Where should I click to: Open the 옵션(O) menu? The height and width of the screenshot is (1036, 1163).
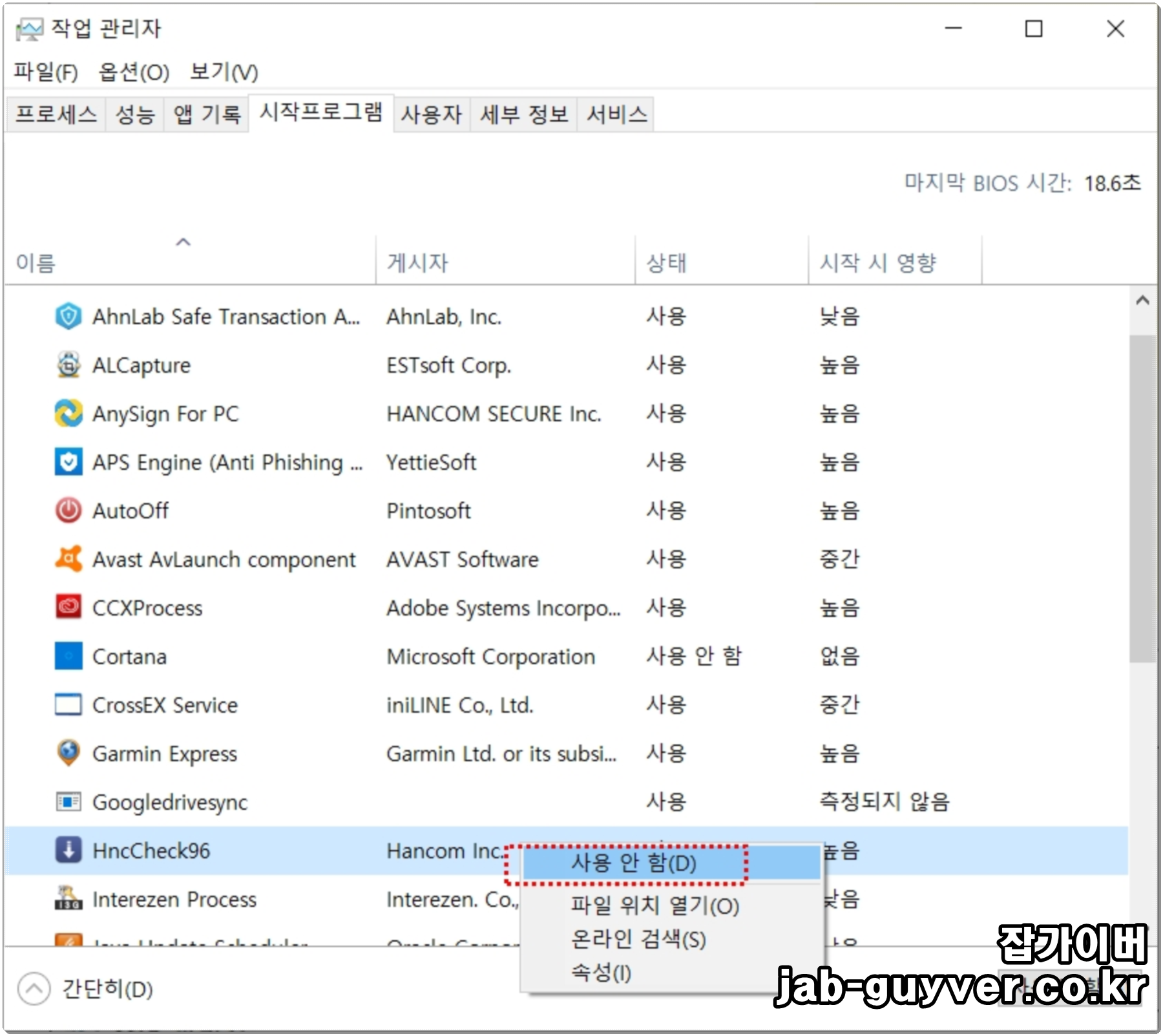pyautogui.click(x=134, y=72)
